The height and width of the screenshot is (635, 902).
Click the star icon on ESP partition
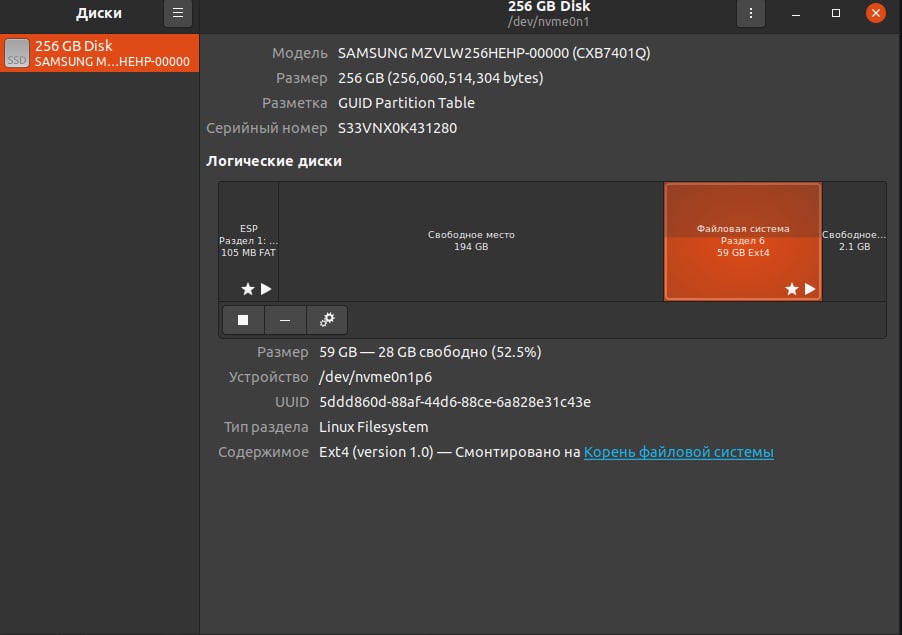coord(248,289)
